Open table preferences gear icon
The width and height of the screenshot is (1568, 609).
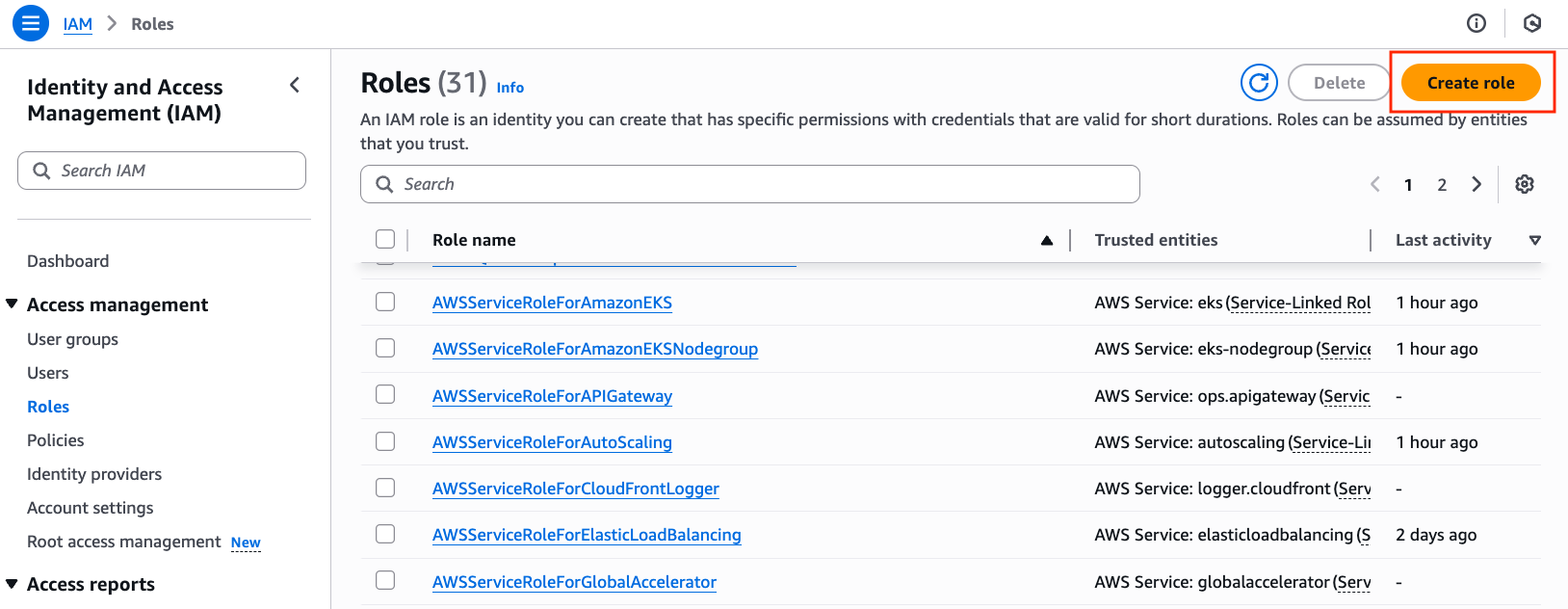coord(1525,184)
